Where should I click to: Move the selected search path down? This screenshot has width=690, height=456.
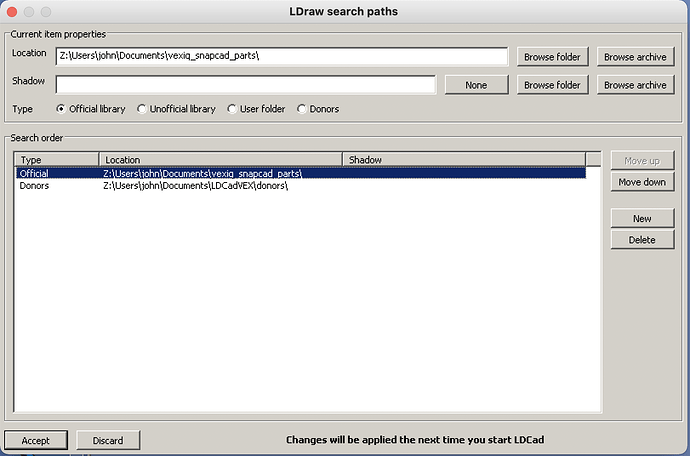[642, 182]
